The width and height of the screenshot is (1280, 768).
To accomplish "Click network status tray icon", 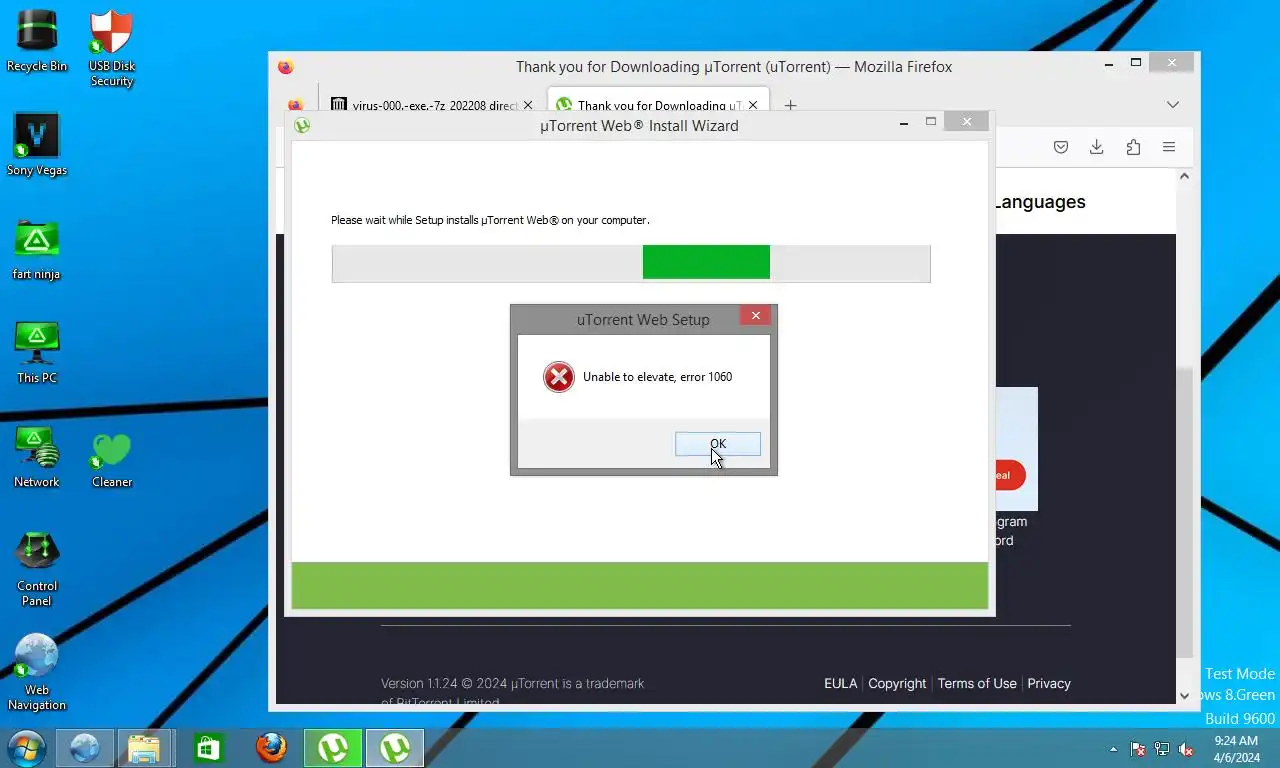I will (x=1162, y=749).
